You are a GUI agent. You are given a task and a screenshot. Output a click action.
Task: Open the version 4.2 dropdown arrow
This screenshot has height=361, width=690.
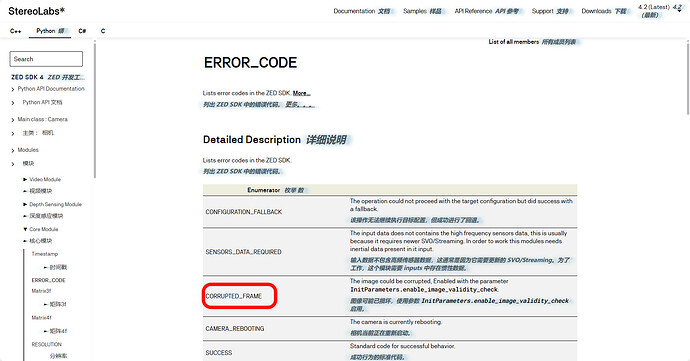(x=679, y=11)
